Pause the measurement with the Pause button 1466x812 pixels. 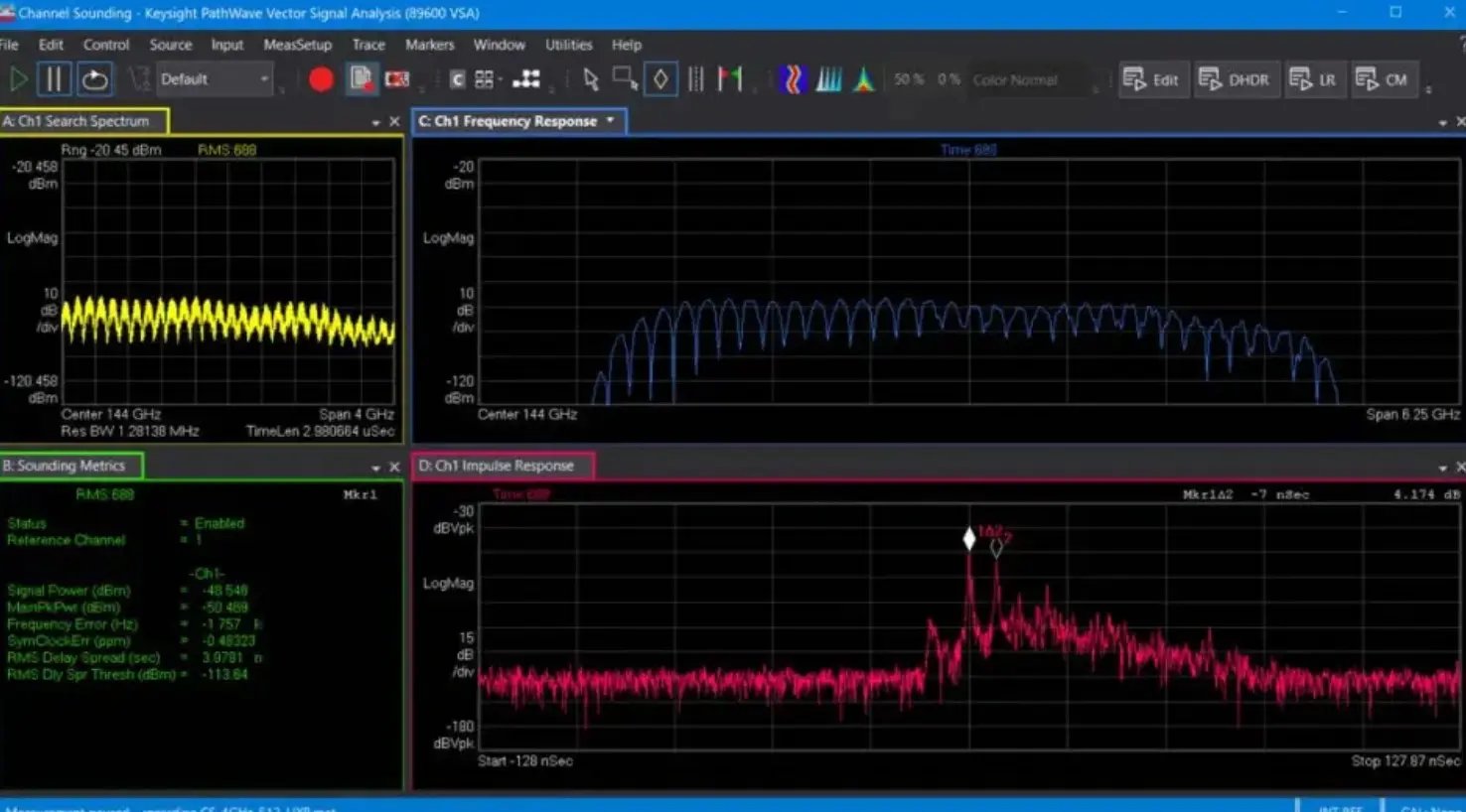coord(55,79)
